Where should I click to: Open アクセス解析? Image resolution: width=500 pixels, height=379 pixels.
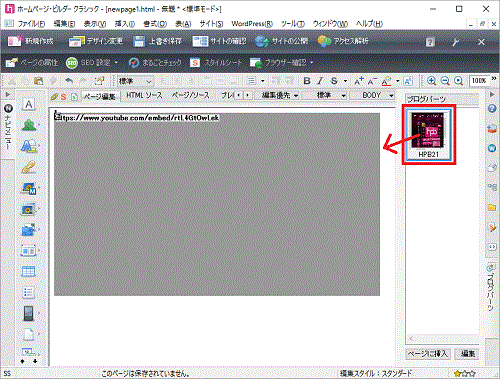click(x=343, y=41)
